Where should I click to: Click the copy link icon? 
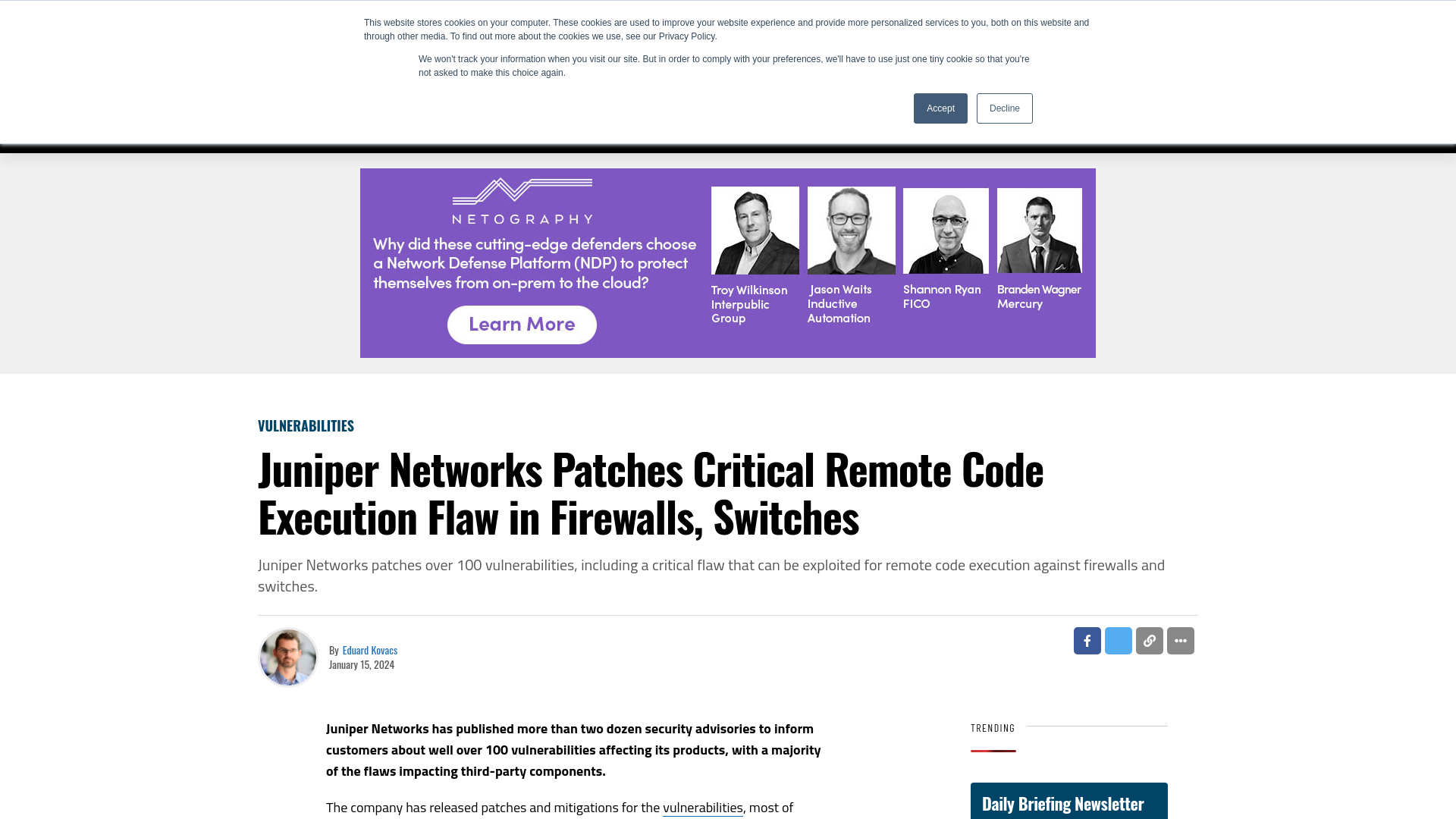click(1149, 640)
